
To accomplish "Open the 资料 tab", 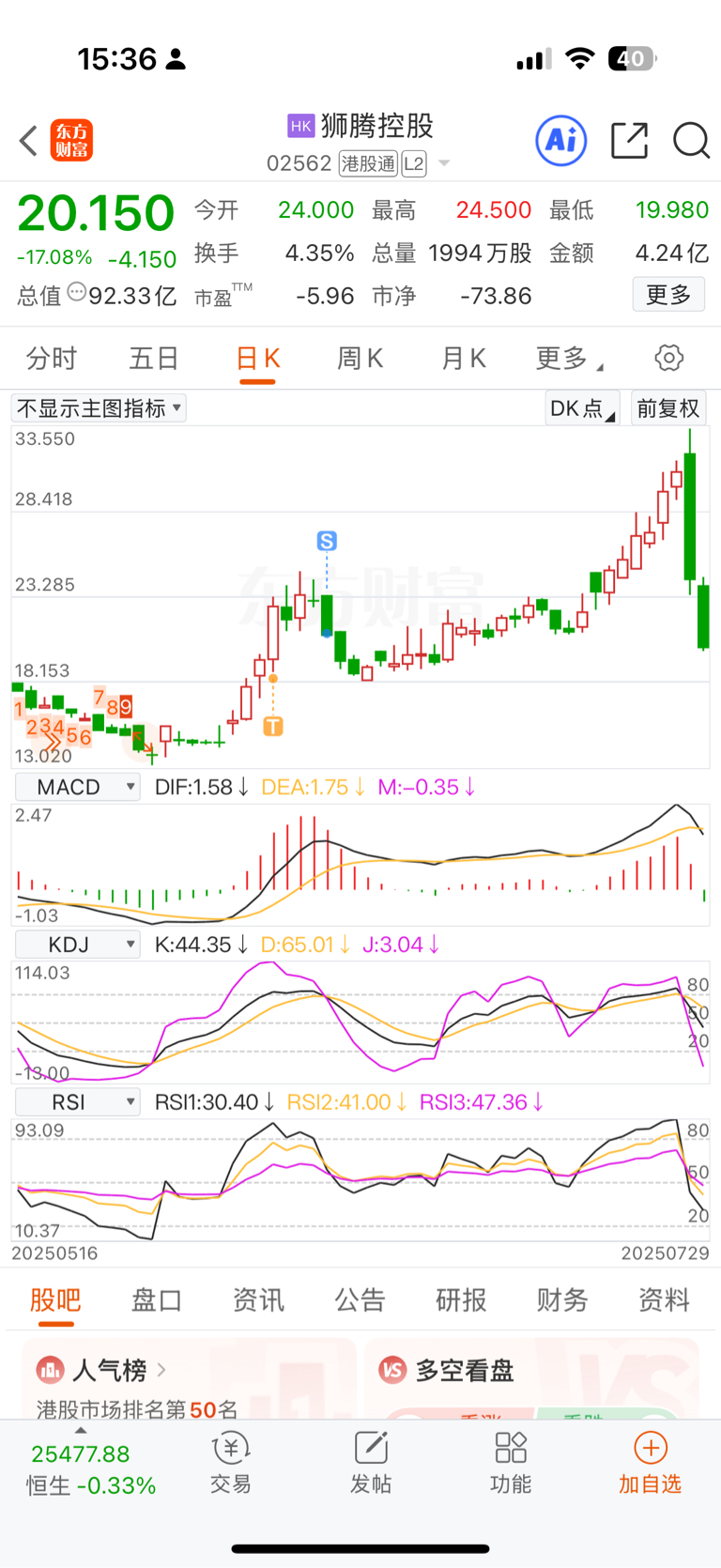I will pyautogui.click(x=664, y=1300).
